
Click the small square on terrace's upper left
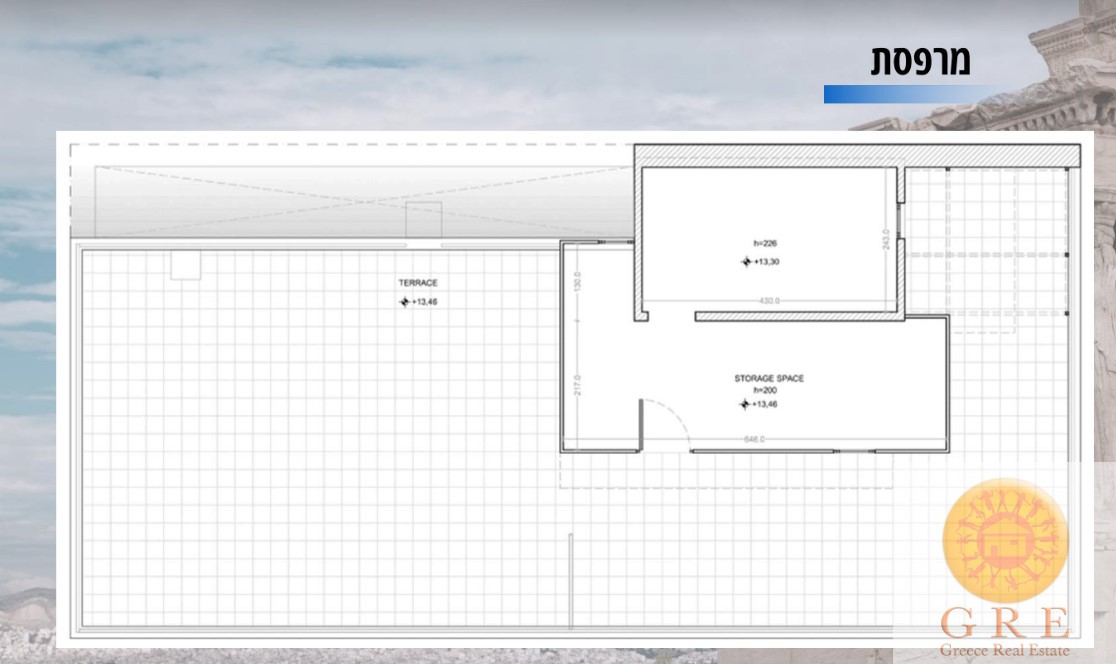[x=185, y=264]
